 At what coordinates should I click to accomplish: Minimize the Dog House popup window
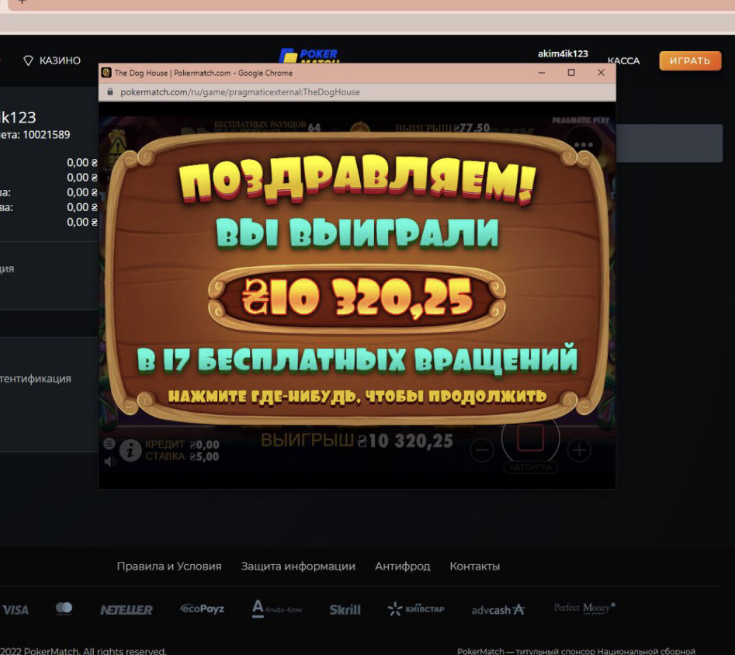[x=541, y=73]
